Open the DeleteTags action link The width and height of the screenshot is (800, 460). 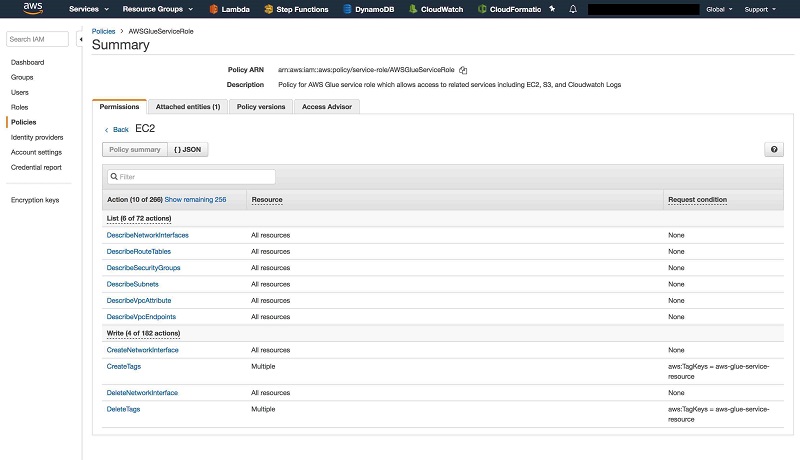(123, 409)
